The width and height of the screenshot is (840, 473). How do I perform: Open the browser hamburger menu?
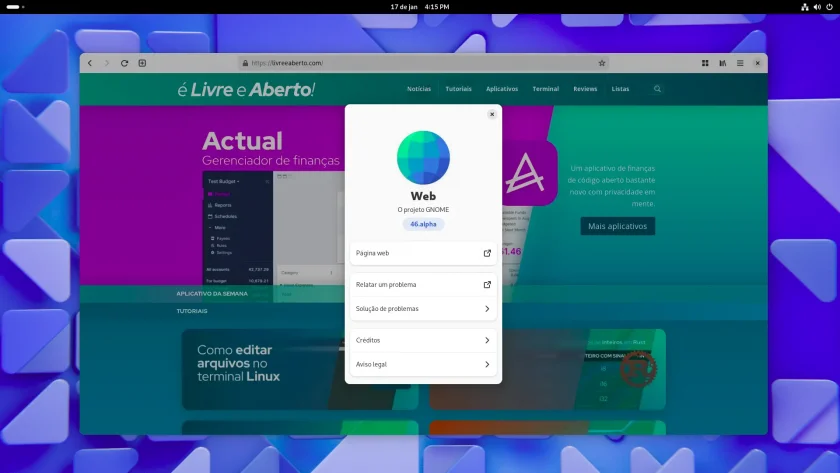740,63
